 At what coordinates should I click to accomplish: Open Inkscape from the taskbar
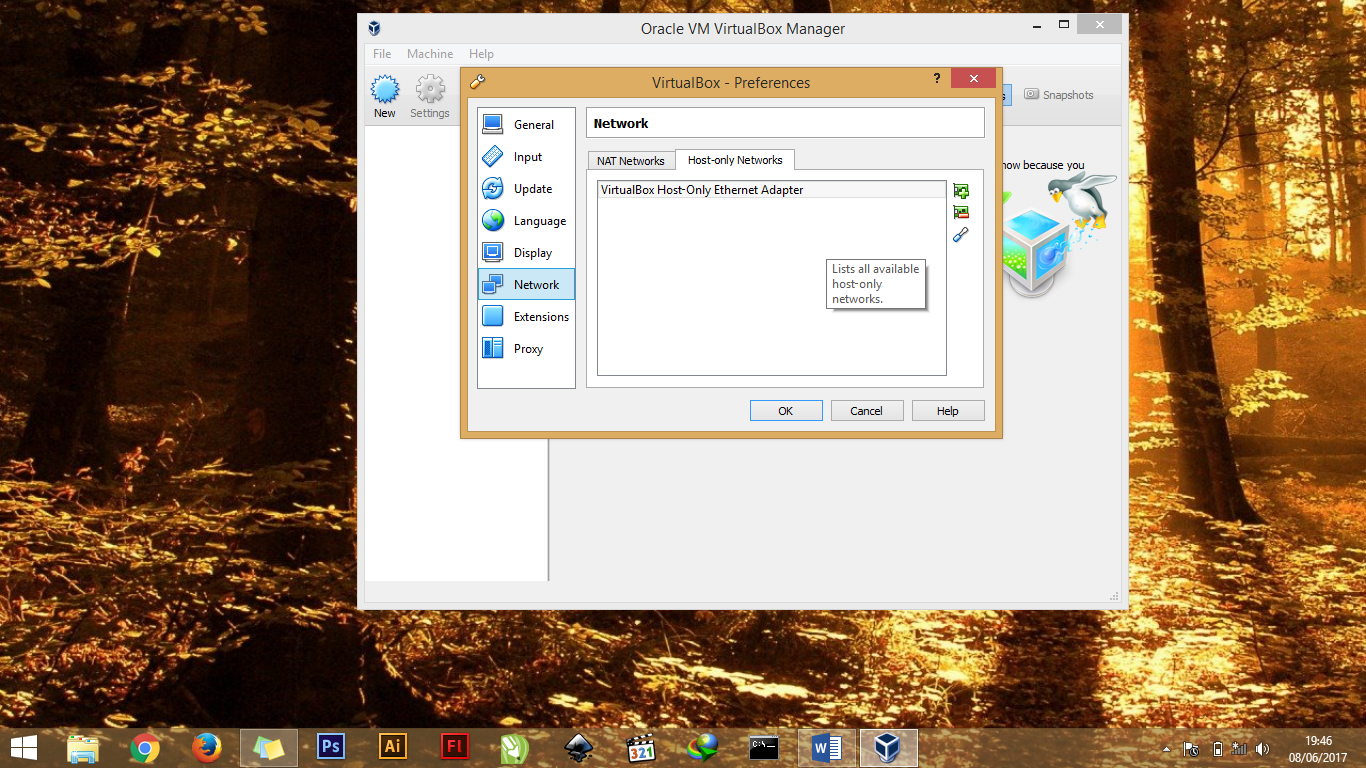point(579,747)
